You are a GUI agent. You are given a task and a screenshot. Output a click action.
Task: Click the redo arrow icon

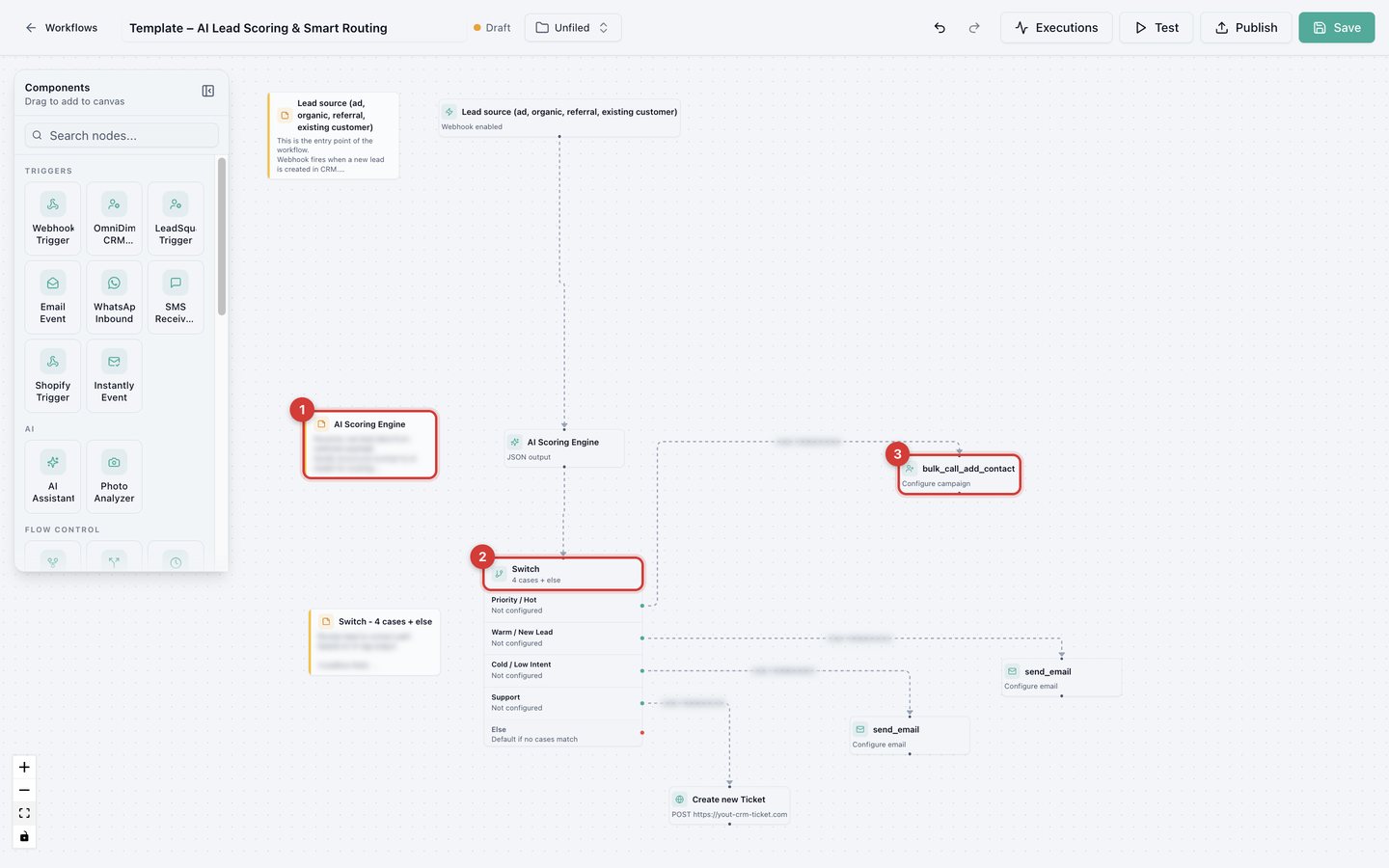click(x=974, y=28)
